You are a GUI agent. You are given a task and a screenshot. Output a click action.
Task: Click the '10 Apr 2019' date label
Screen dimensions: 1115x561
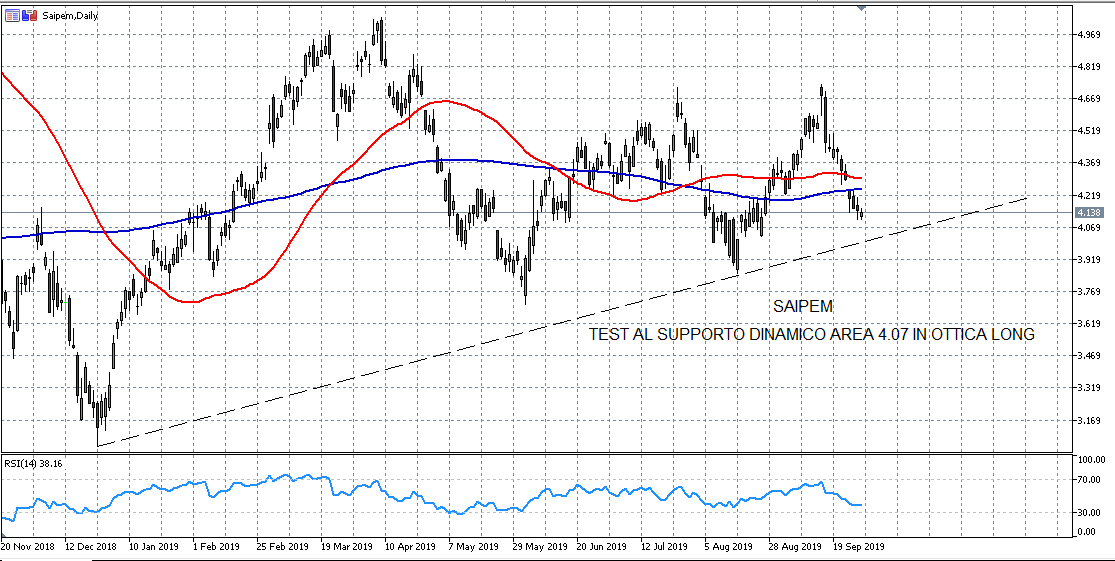(410, 547)
